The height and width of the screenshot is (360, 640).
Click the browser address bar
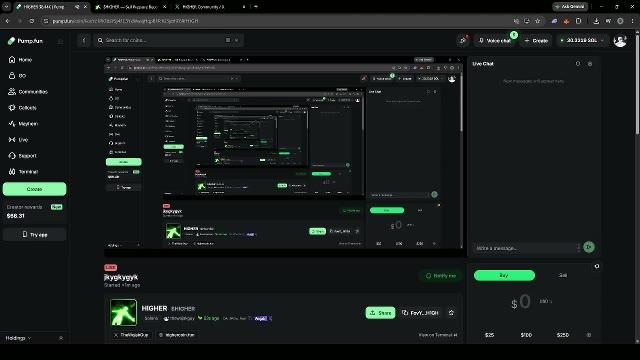pos(278,21)
